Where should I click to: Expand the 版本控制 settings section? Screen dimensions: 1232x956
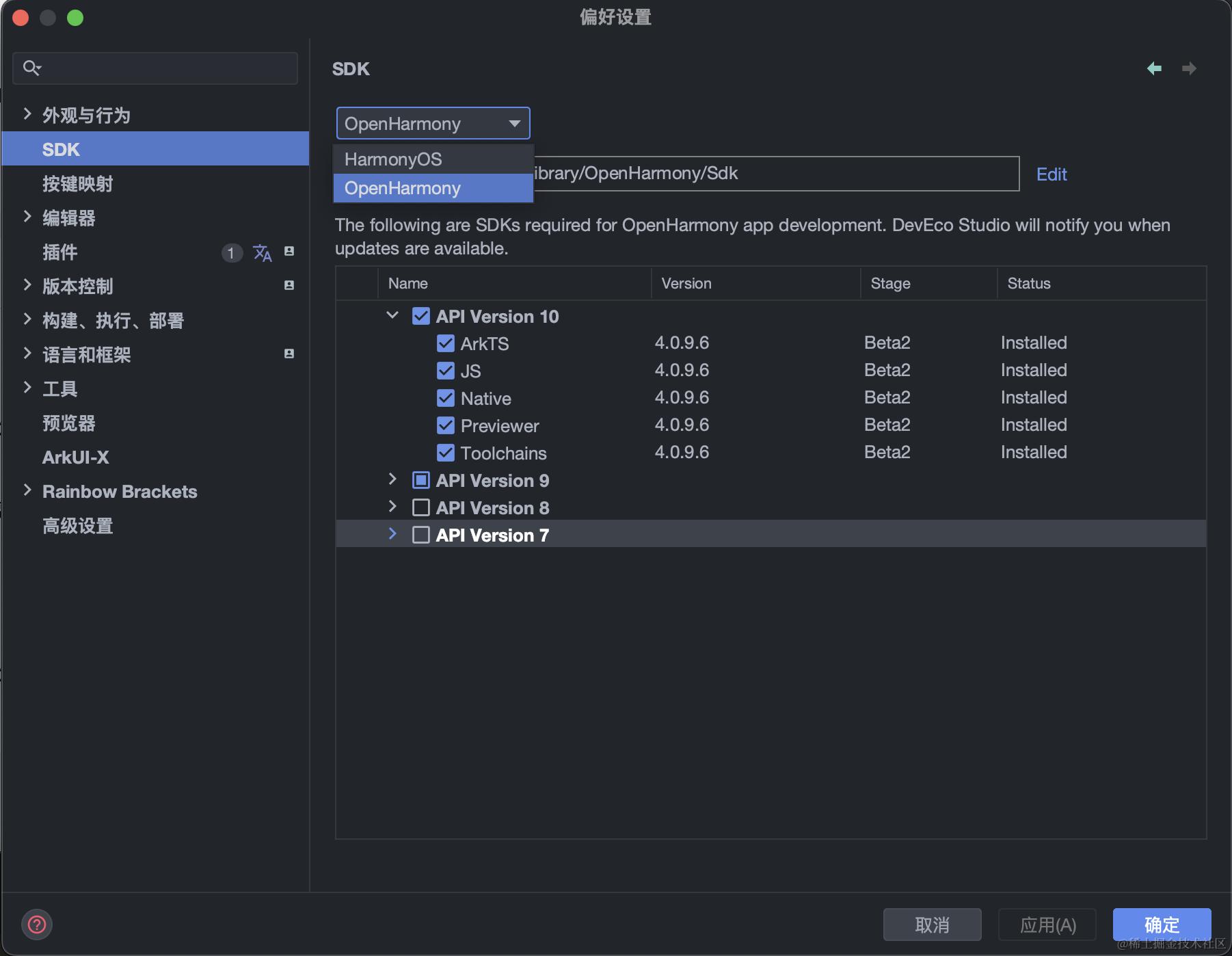click(27, 285)
